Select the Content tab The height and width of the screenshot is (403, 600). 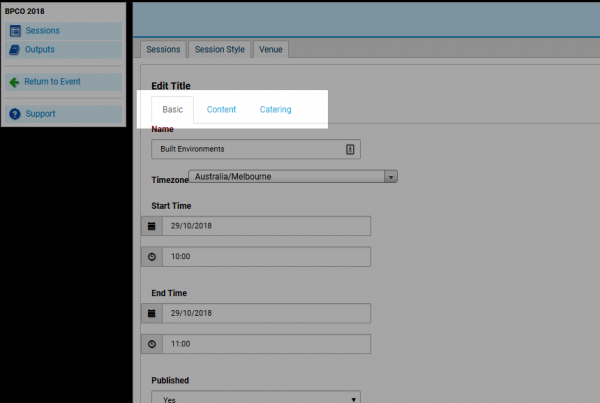tap(221, 109)
